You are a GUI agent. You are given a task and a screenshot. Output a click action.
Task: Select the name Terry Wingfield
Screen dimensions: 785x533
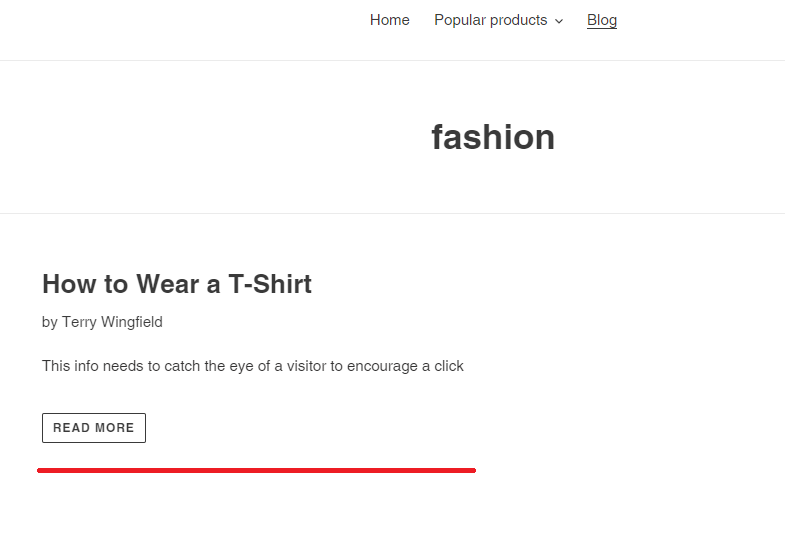pos(112,322)
